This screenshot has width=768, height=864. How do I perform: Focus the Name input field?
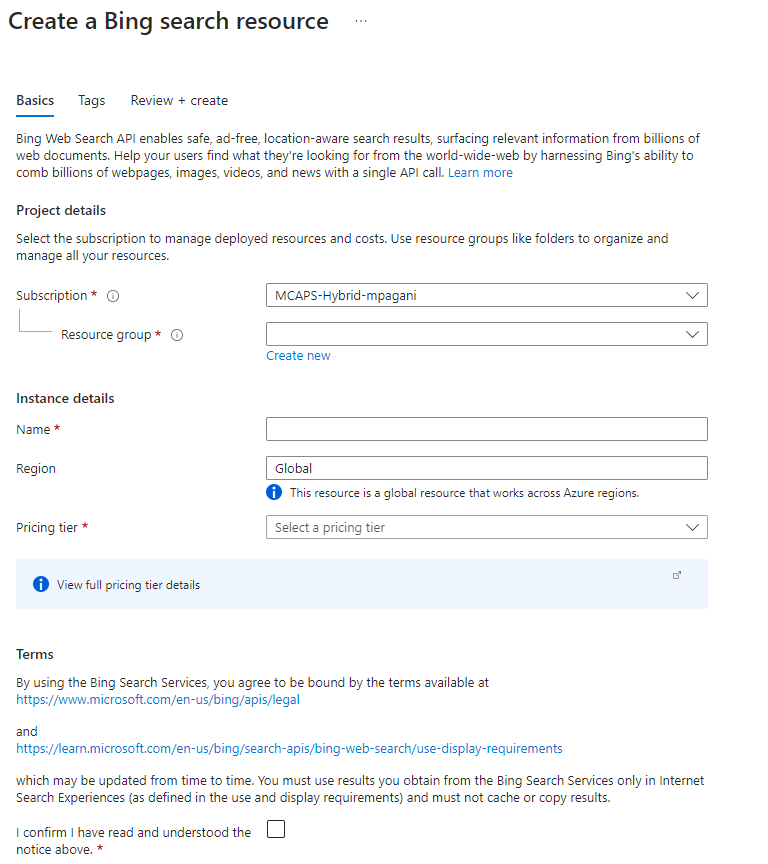(x=486, y=429)
